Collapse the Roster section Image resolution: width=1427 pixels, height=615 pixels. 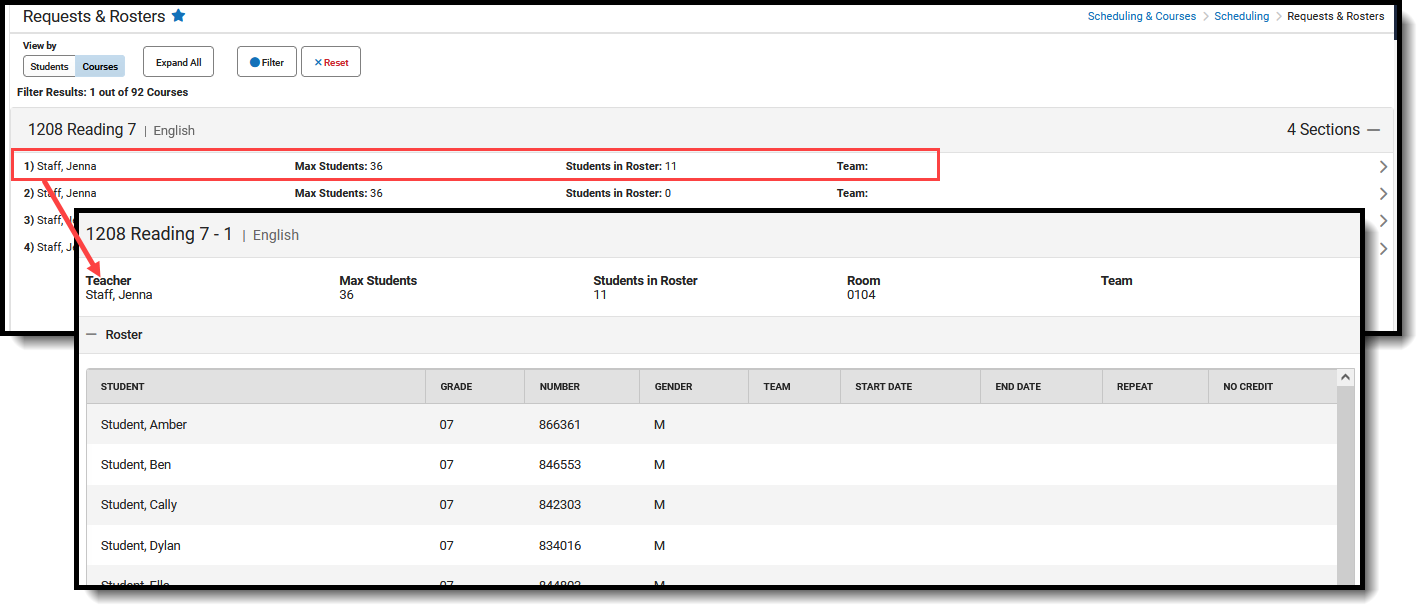(91, 335)
